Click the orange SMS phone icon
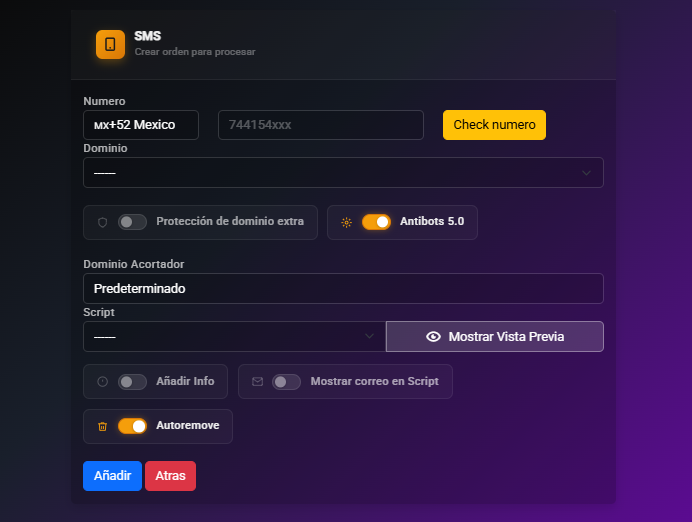The height and width of the screenshot is (522, 692). 110,44
